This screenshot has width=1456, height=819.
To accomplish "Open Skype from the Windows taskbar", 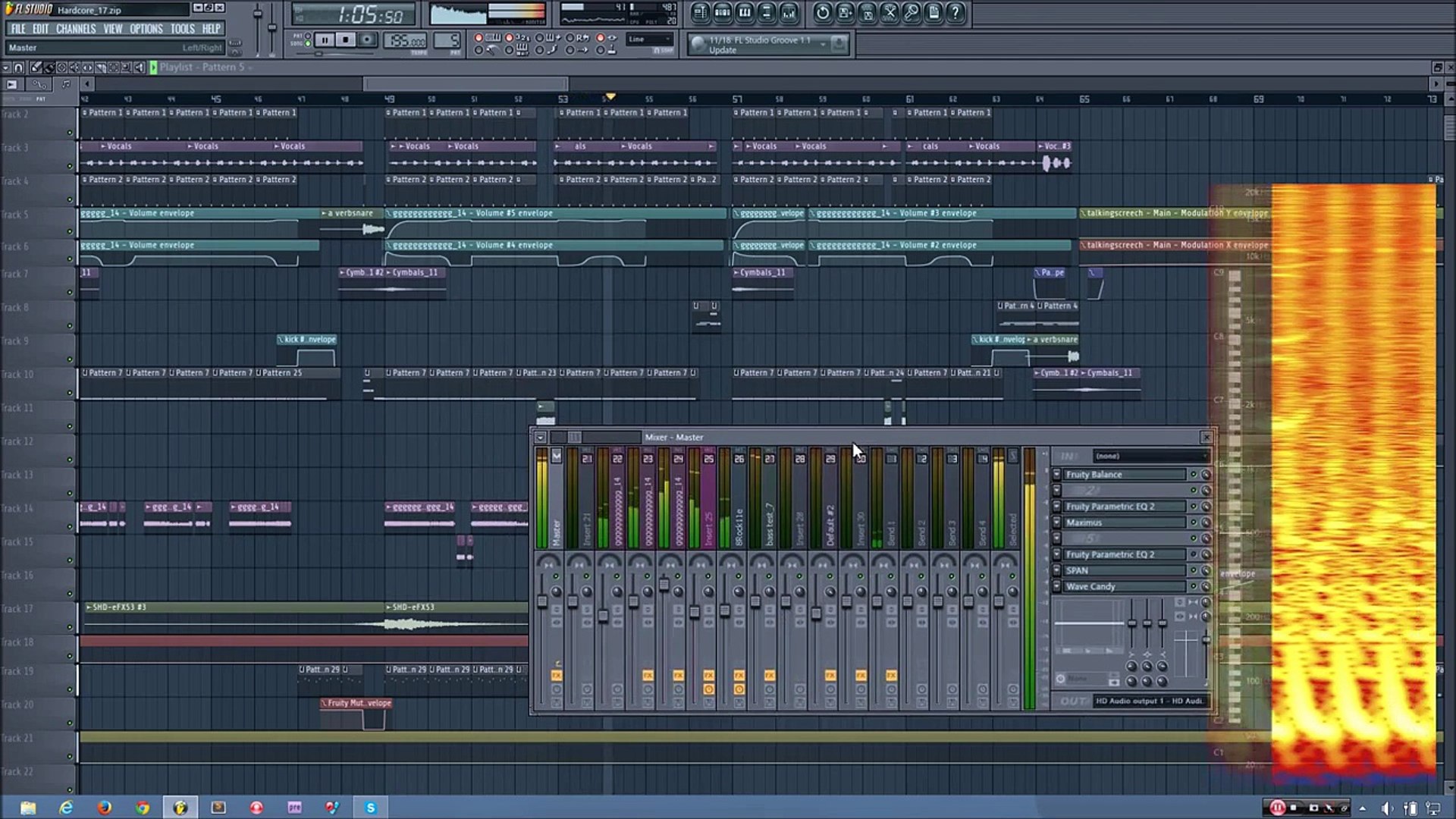I will click(x=371, y=808).
